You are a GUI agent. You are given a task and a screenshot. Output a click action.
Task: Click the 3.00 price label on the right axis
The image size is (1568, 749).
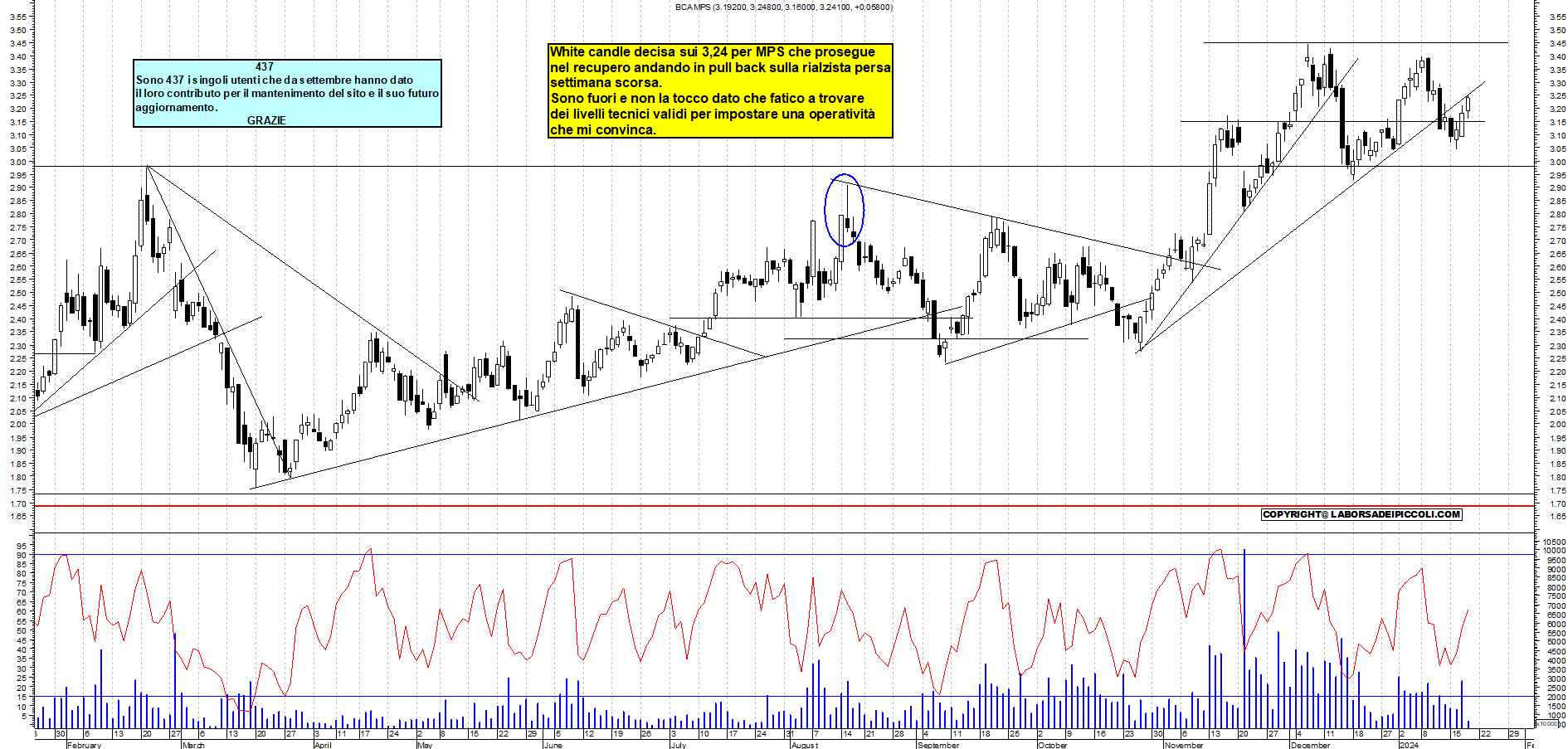pos(1557,162)
